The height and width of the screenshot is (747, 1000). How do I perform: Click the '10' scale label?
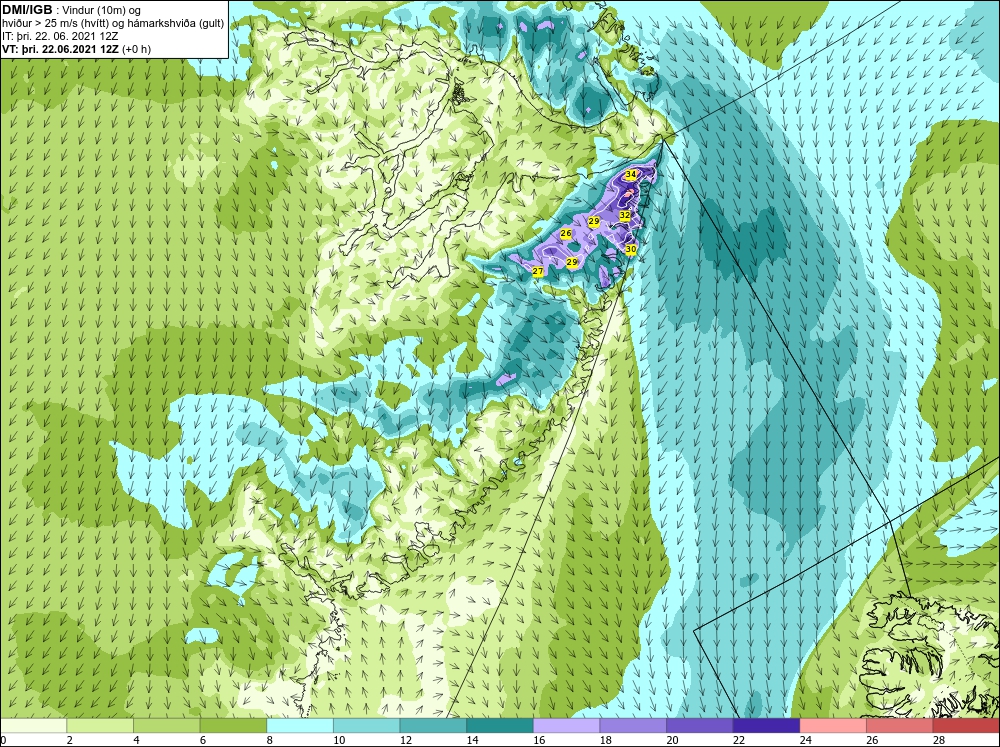click(339, 740)
